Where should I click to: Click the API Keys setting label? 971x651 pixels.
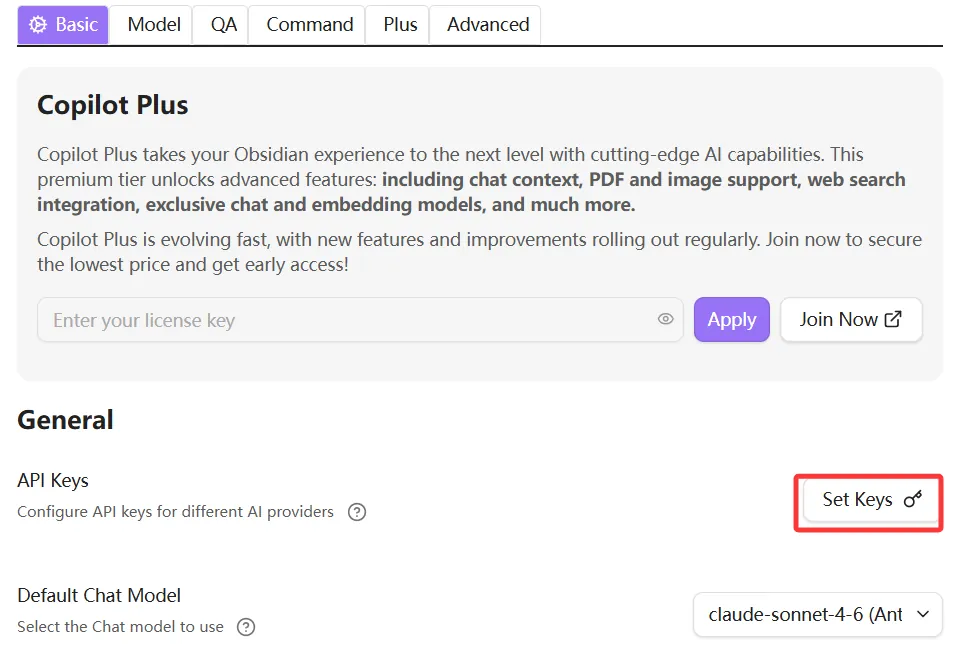pyautogui.click(x=53, y=481)
